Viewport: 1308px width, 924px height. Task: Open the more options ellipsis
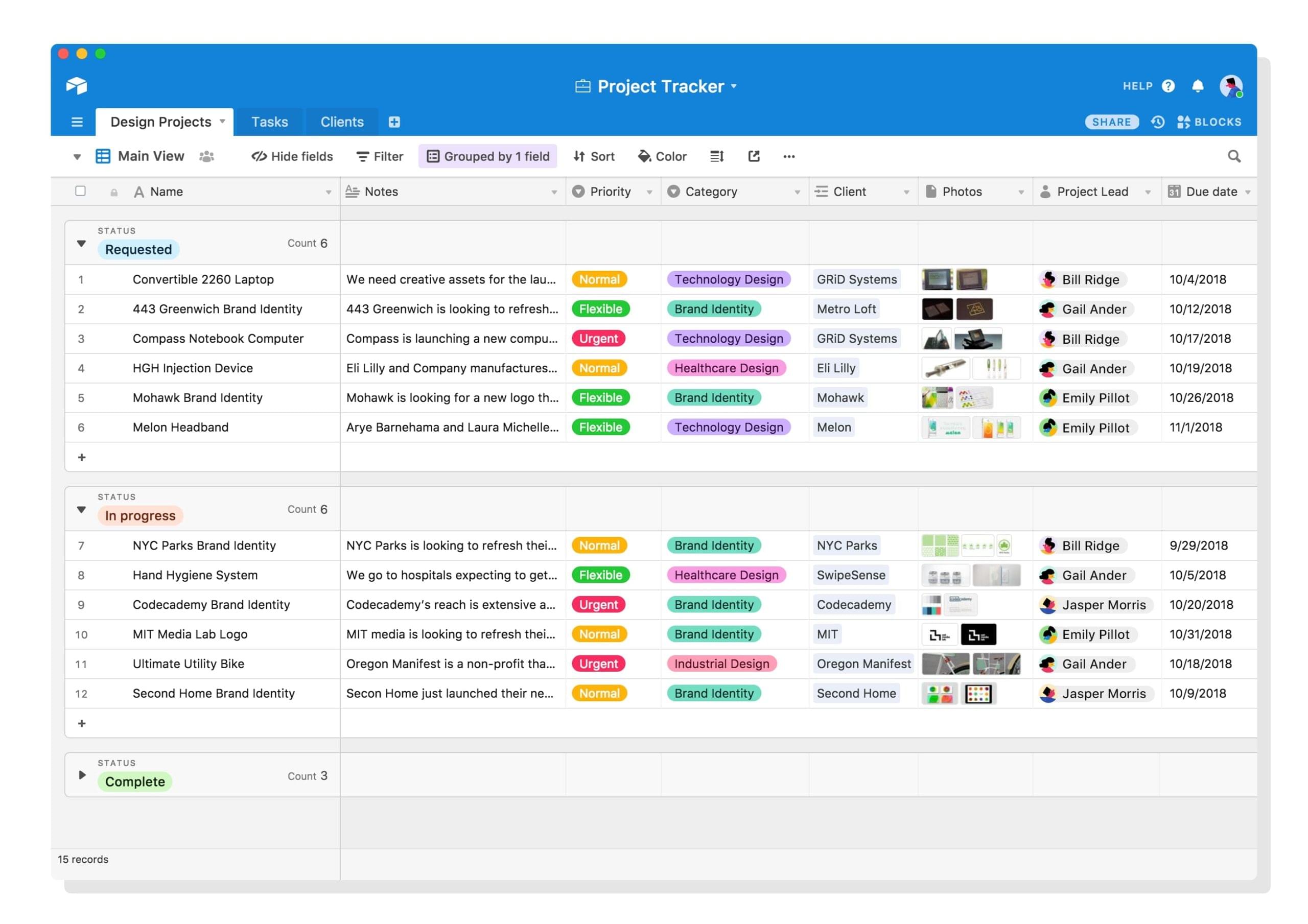789,156
